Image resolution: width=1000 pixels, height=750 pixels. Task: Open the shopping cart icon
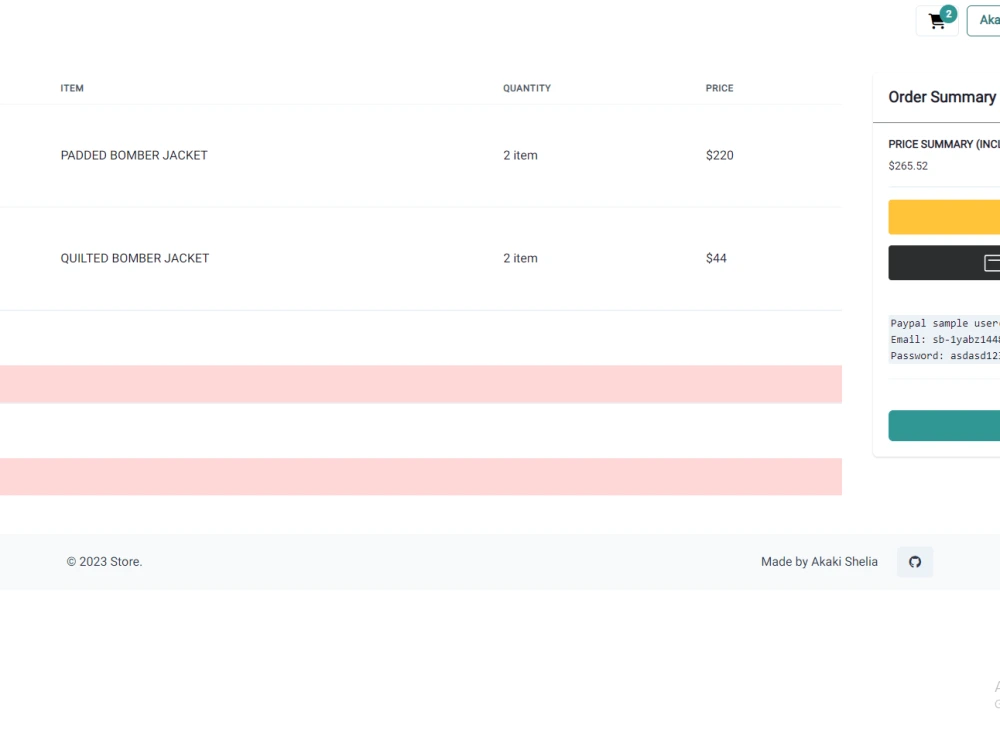pyautogui.click(x=937, y=21)
